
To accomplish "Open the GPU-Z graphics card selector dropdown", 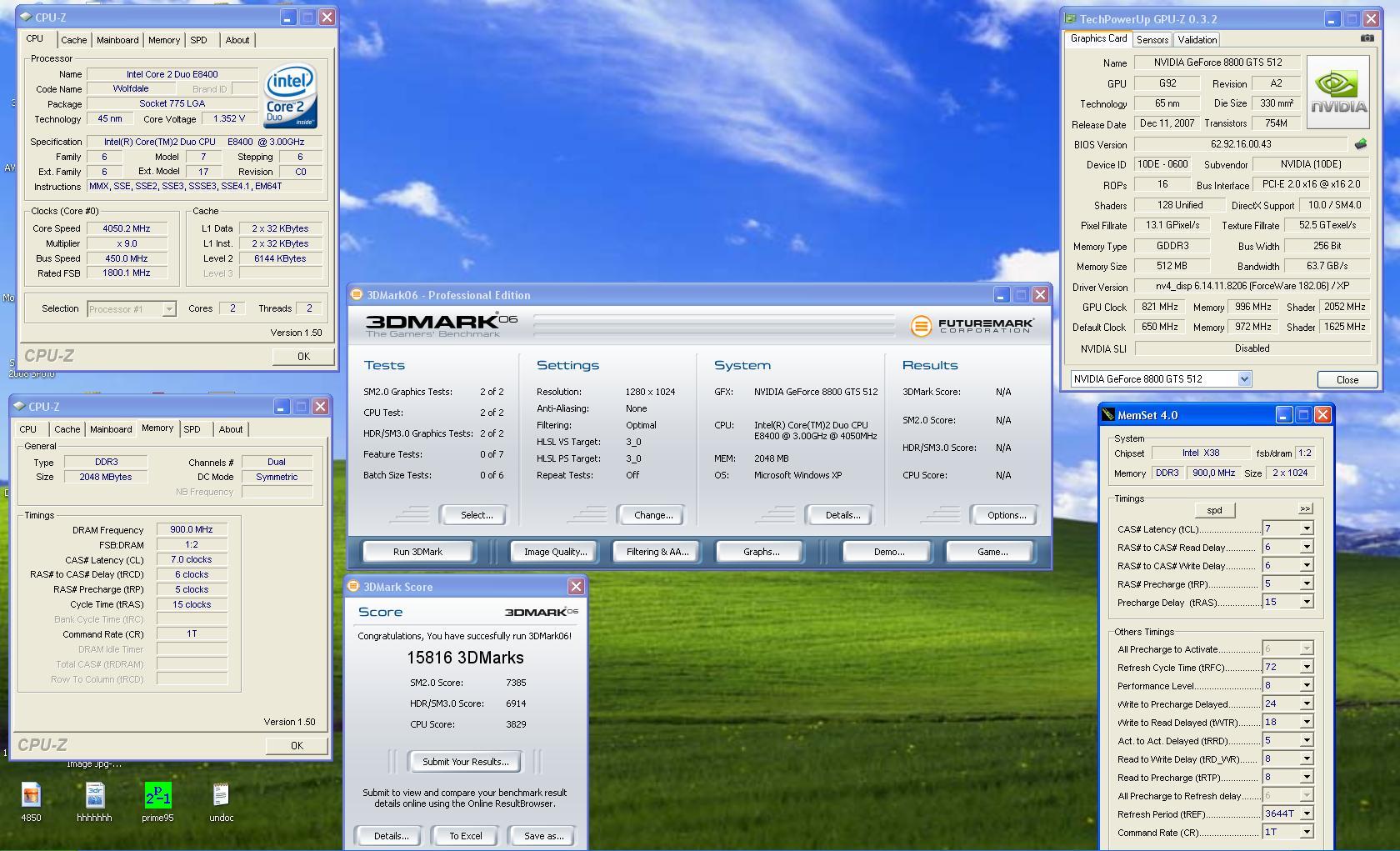I will pyautogui.click(x=1244, y=379).
